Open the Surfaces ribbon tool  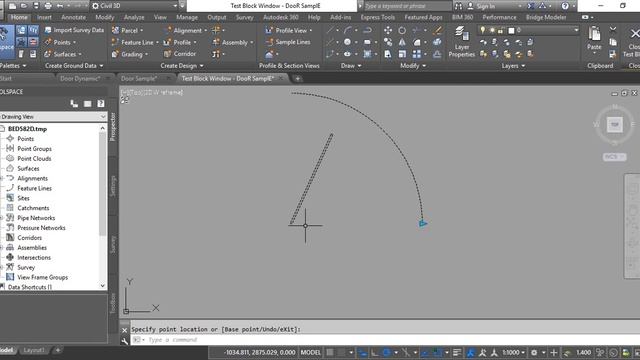(x=63, y=54)
